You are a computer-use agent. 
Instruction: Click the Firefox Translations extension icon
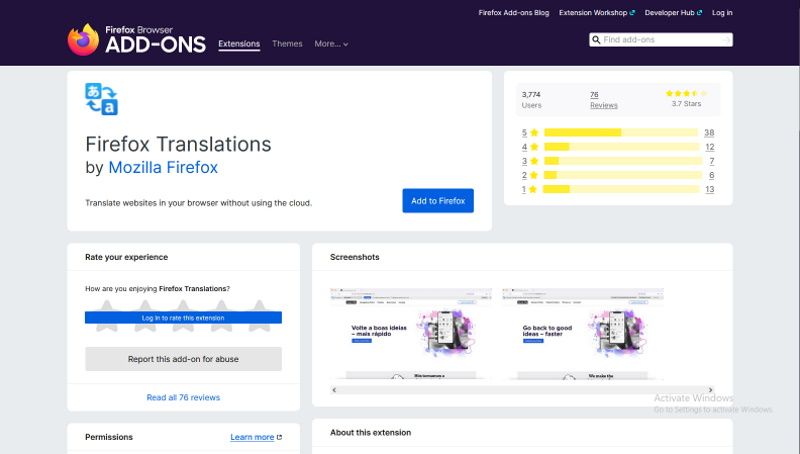[102, 99]
